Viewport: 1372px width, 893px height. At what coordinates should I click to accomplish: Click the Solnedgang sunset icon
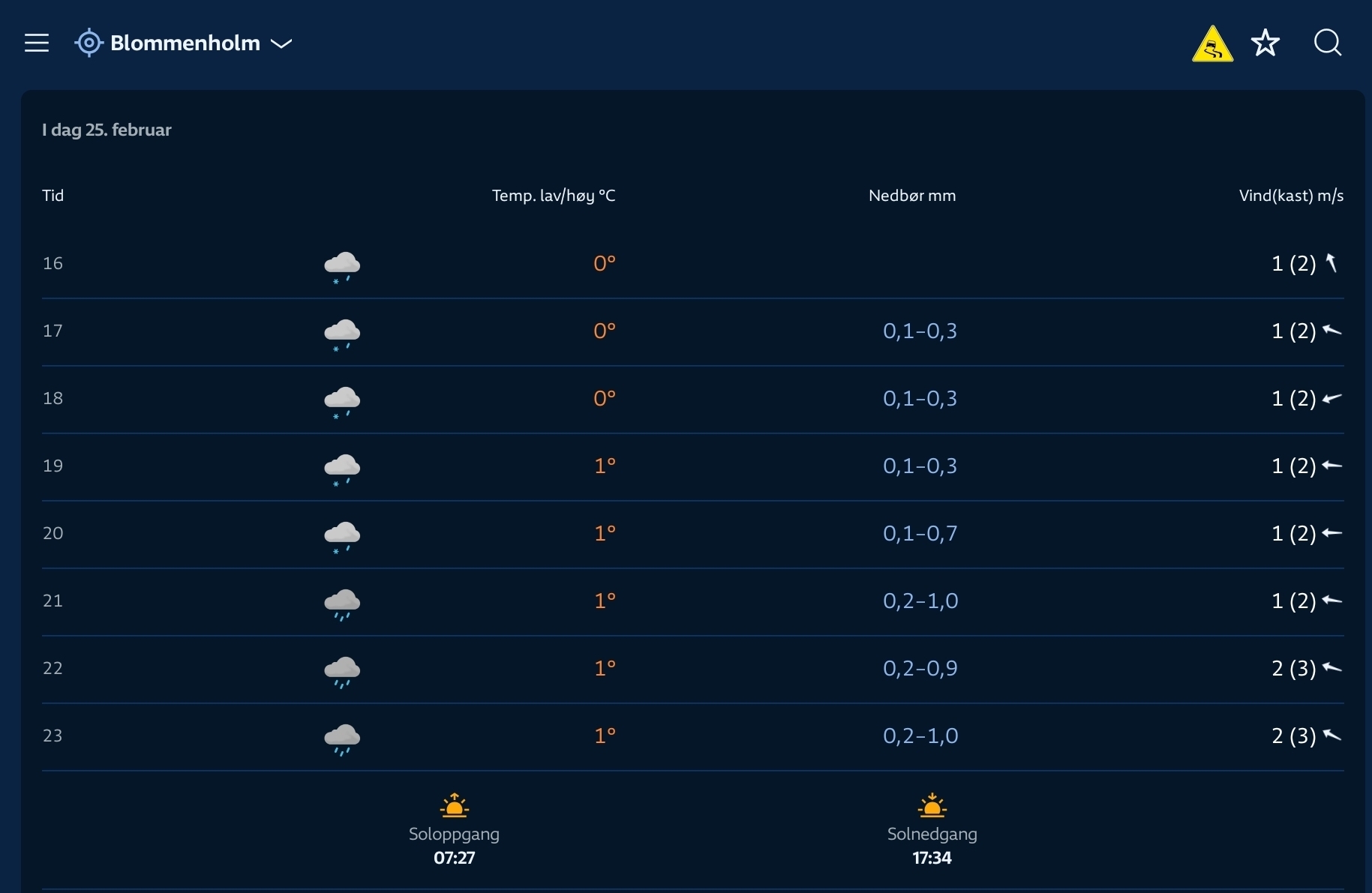(932, 806)
